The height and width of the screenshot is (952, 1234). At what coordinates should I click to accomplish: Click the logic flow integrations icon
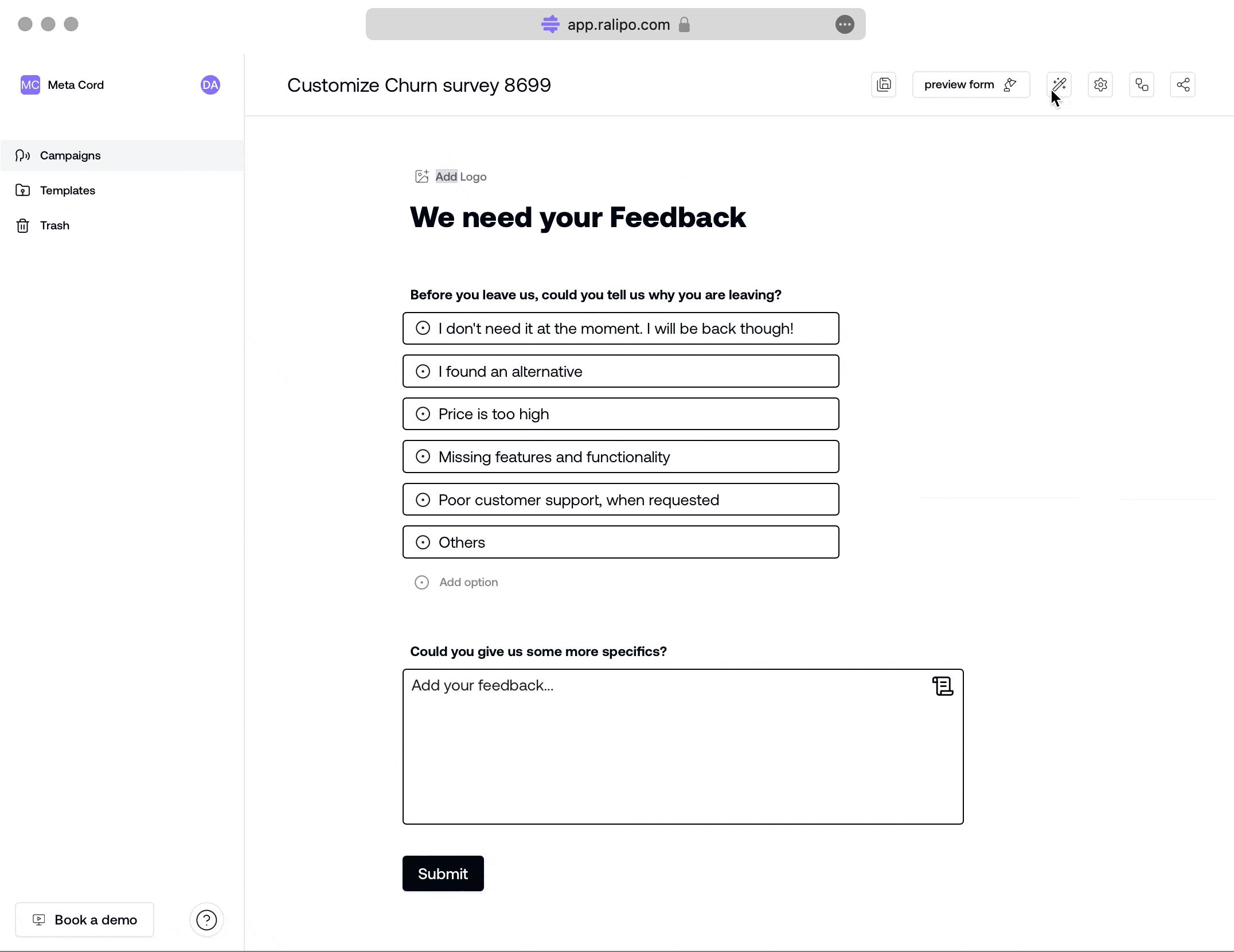(x=1142, y=85)
